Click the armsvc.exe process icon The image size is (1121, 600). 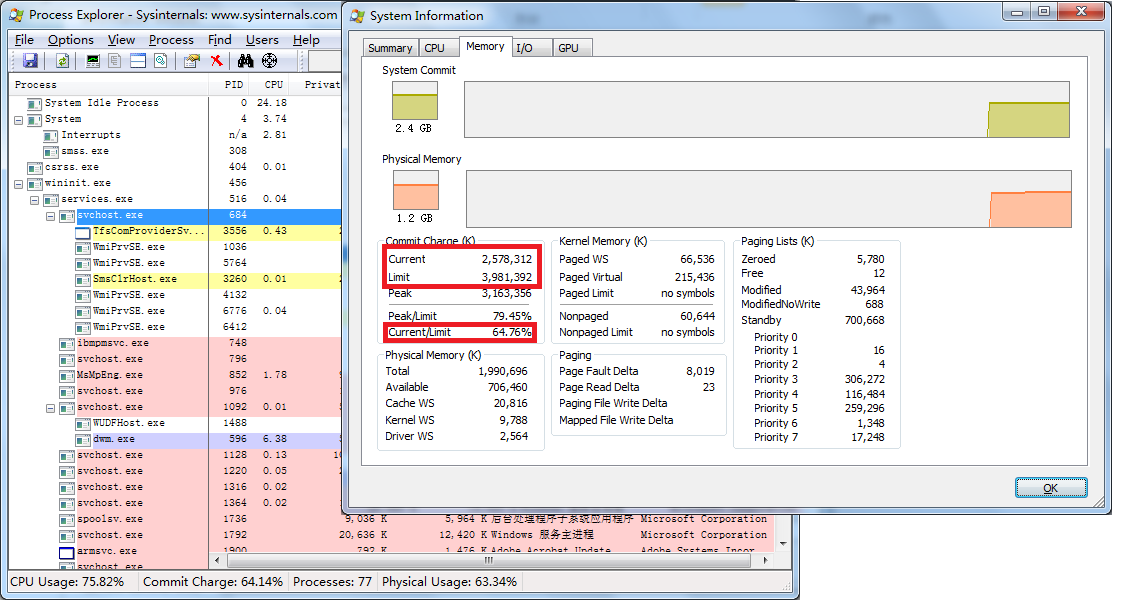[66, 552]
